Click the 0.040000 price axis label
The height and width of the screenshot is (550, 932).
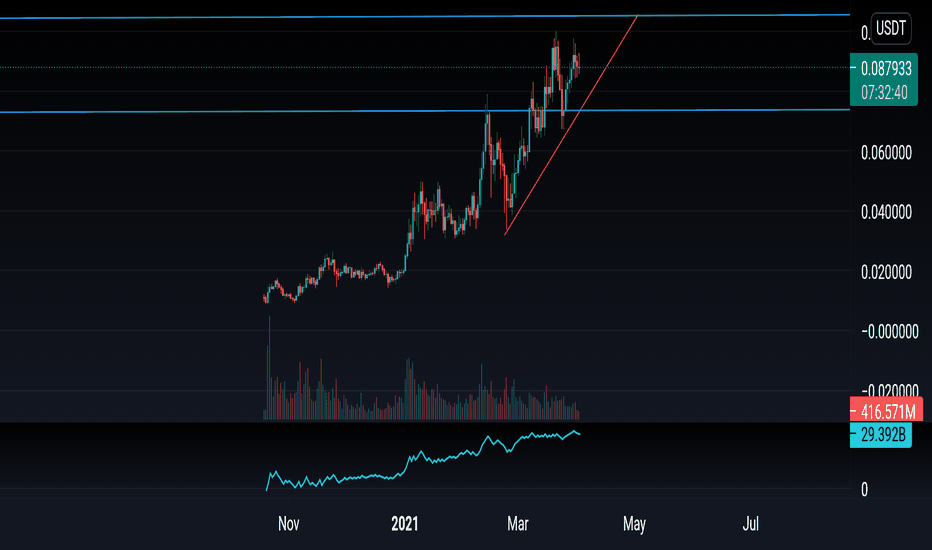point(886,212)
